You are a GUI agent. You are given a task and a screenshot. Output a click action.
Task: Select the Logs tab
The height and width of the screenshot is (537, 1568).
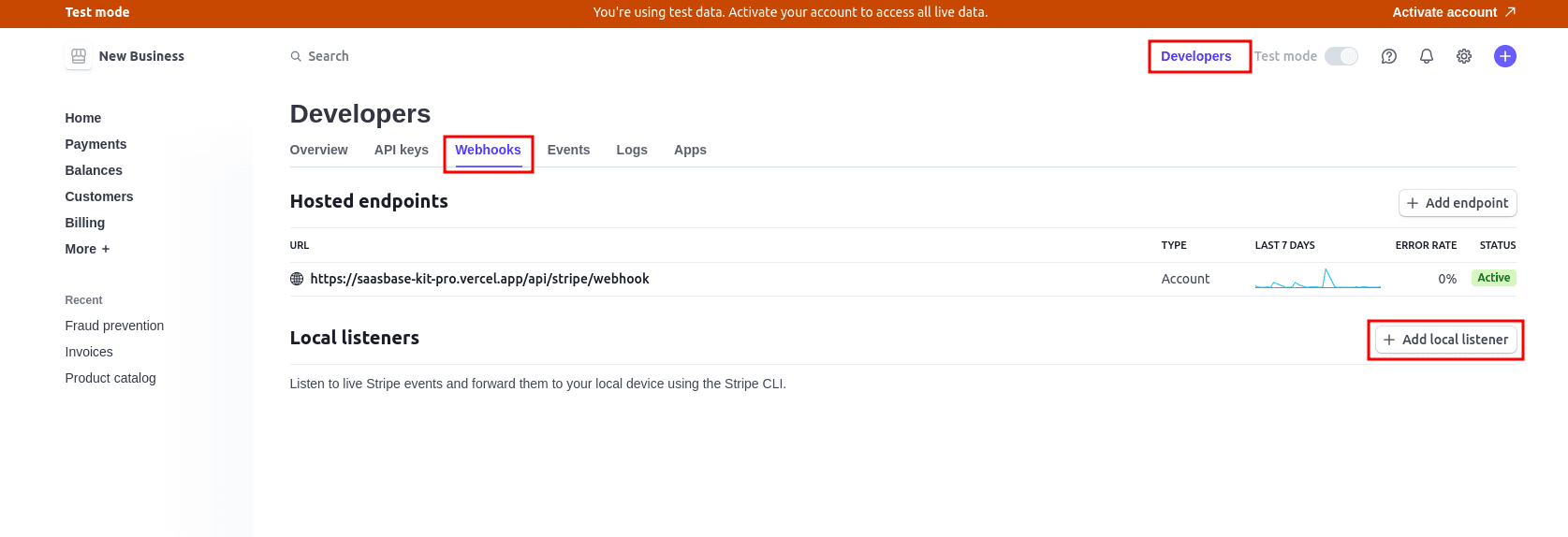point(632,150)
